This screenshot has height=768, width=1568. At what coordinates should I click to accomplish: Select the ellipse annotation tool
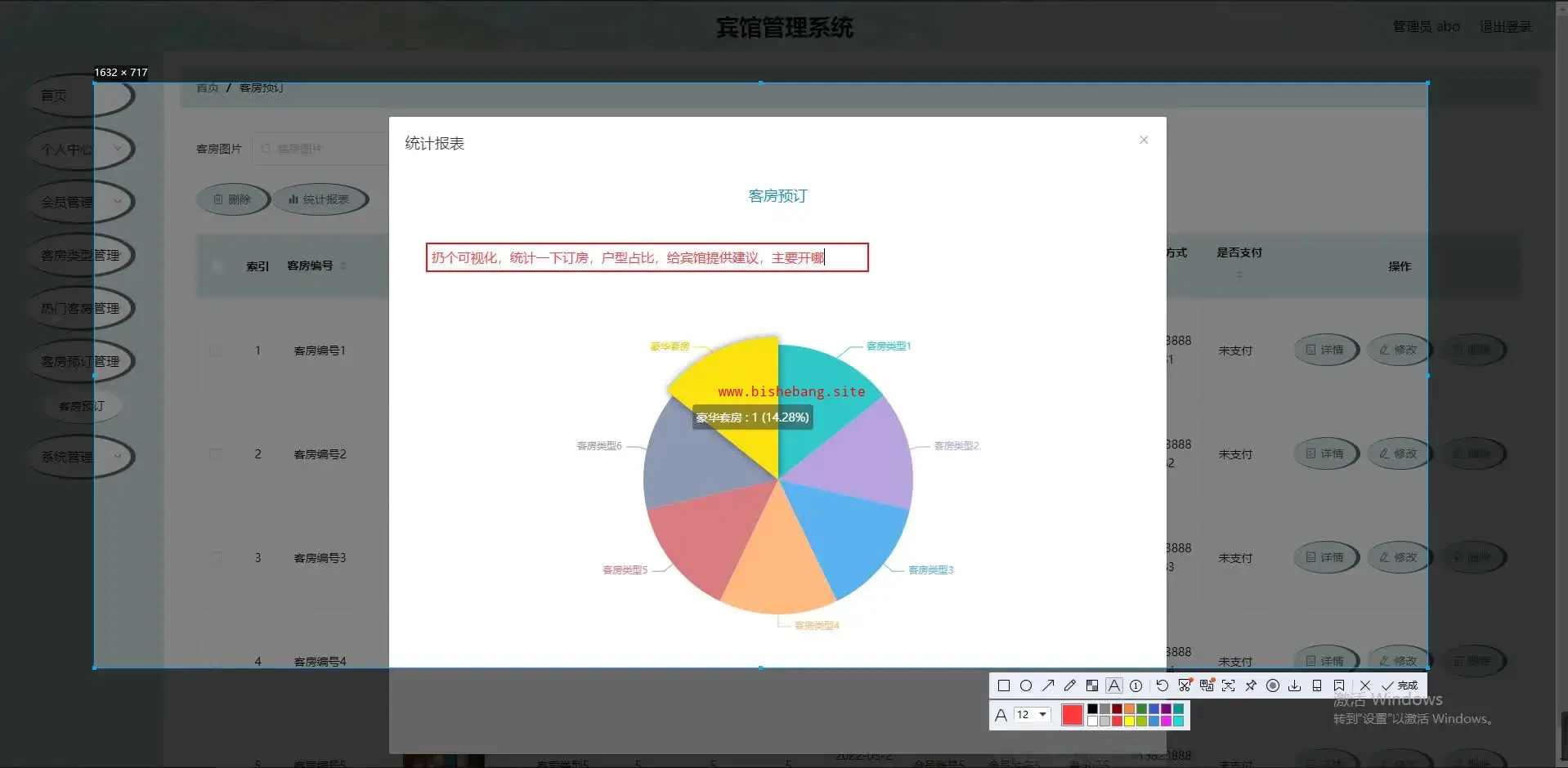tap(1026, 685)
